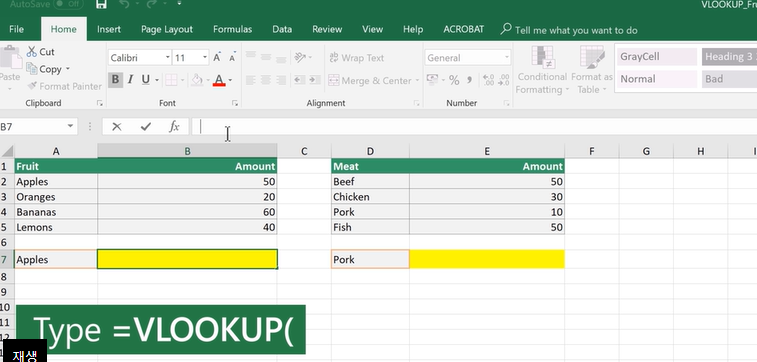The height and width of the screenshot is (362, 757).
Task: Click the Name Box showing B7
Action: (x=38, y=126)
